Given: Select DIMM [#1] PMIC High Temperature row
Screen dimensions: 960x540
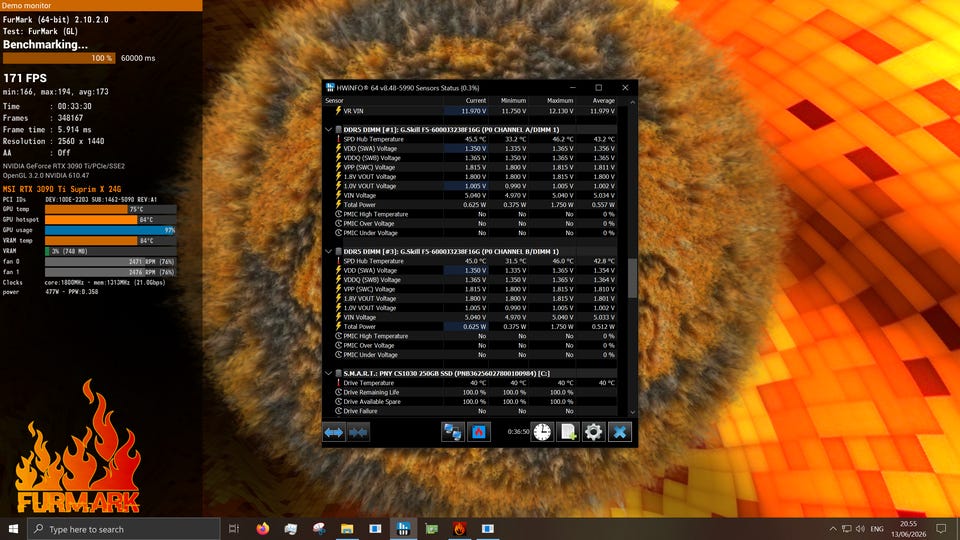Looking at the screenshot, I should (x=470, y=214).
